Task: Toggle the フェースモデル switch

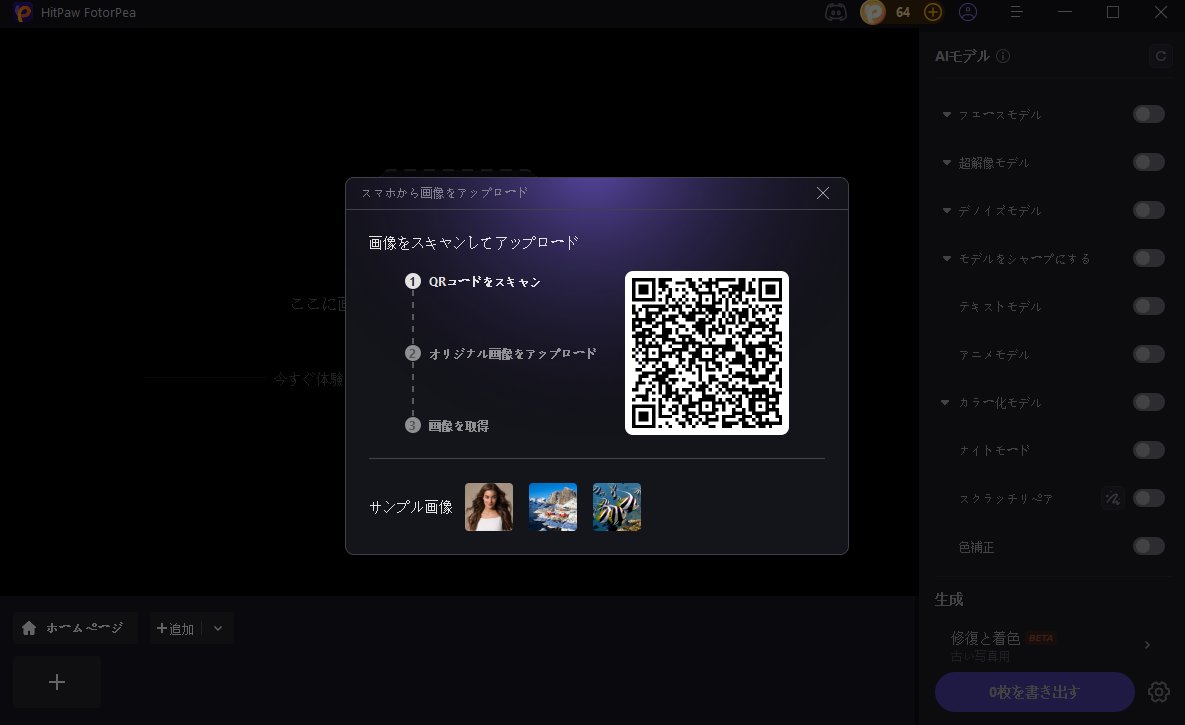Action: [x=1149, y=114]
